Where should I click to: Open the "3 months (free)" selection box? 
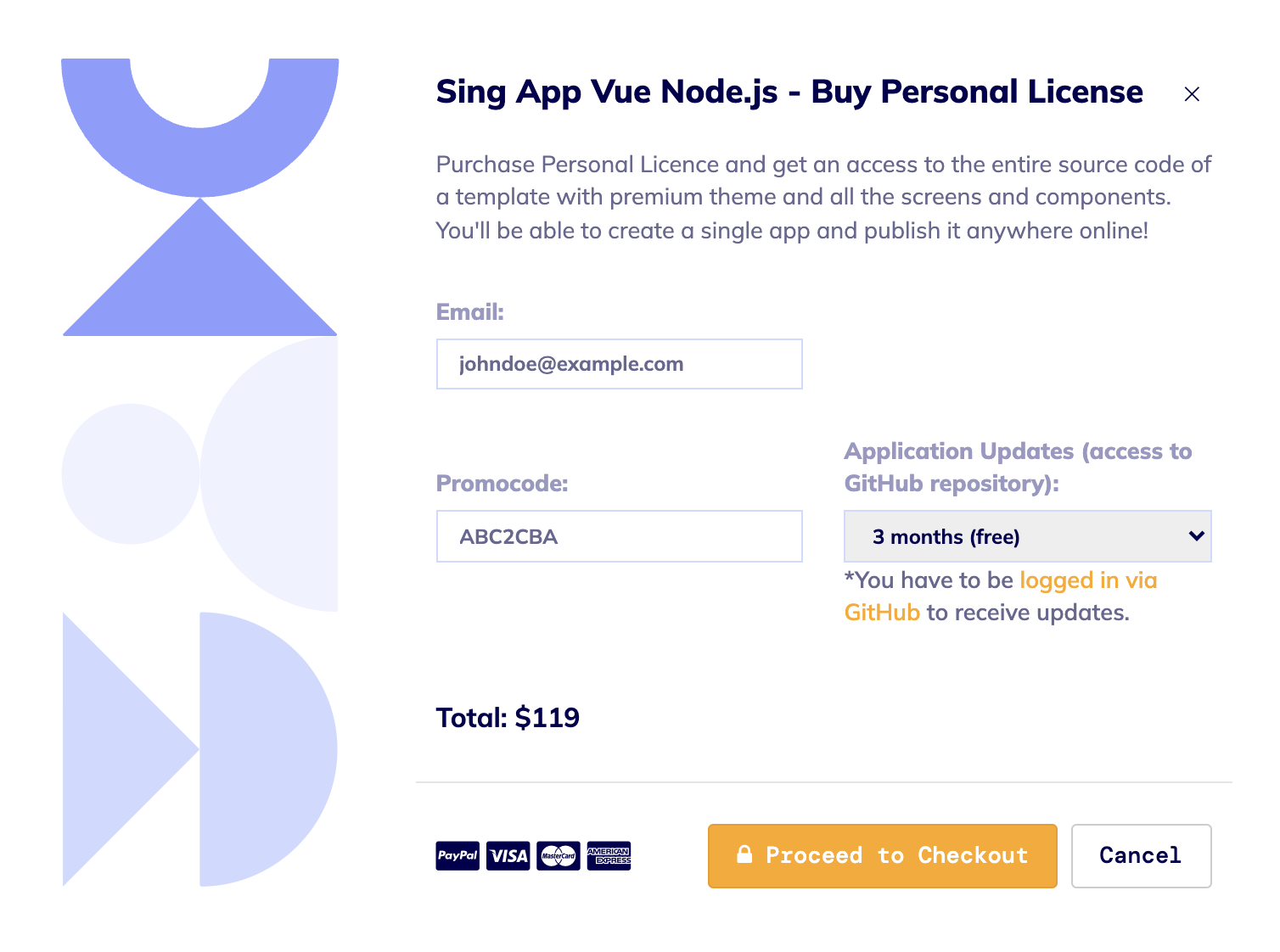pos(1010,536)
